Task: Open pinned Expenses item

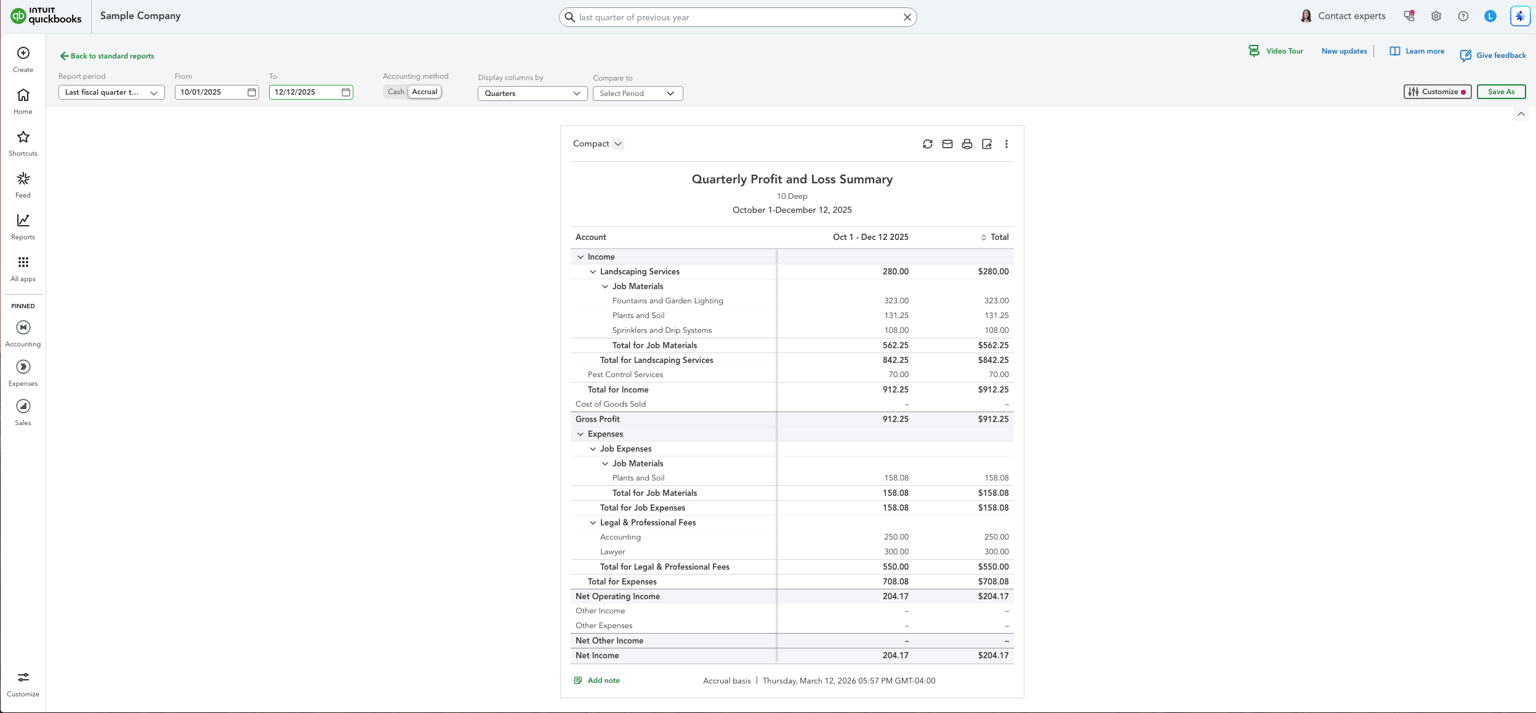Action: (23, 373)
